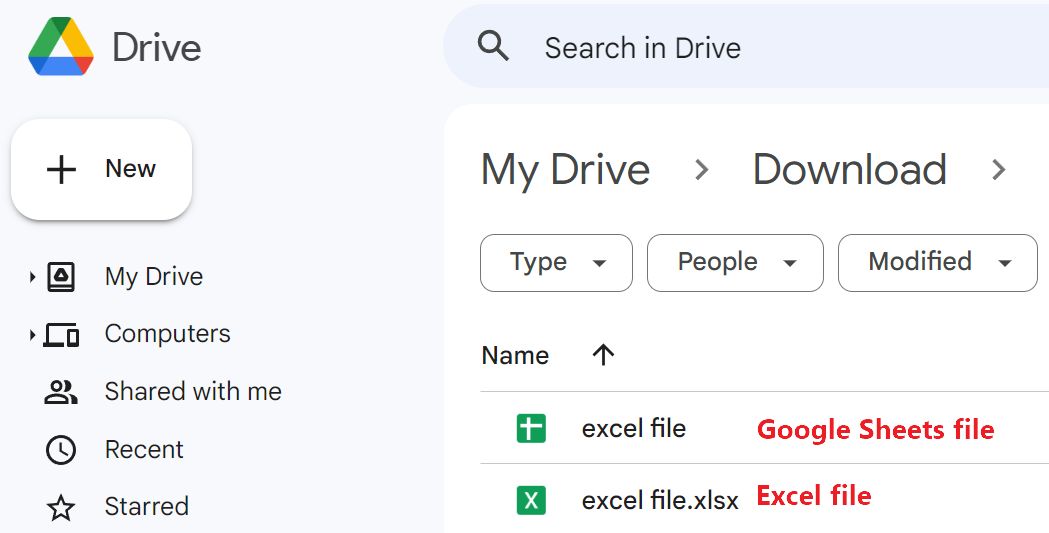
Task: Toggle the ascending sort arrow
Action: [603, 355]
